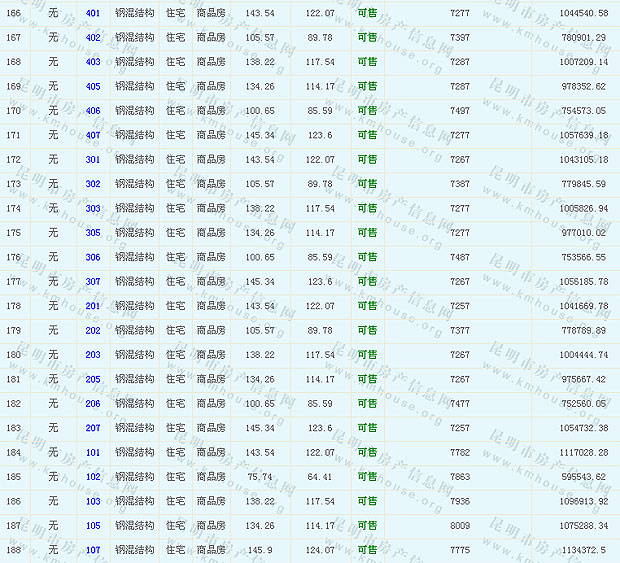Open room 407 listing link
Viewport: 620px width, 563px height.
click(93, 135)
